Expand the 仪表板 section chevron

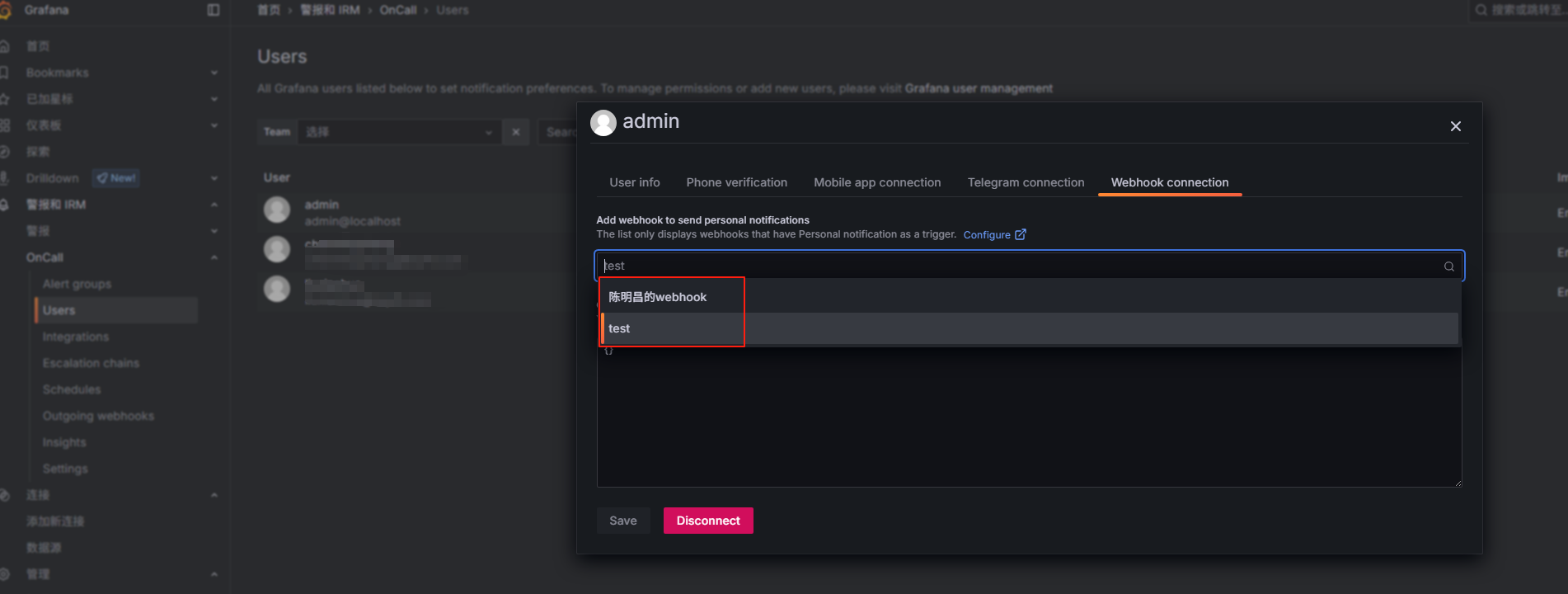(x=214, y=125)
